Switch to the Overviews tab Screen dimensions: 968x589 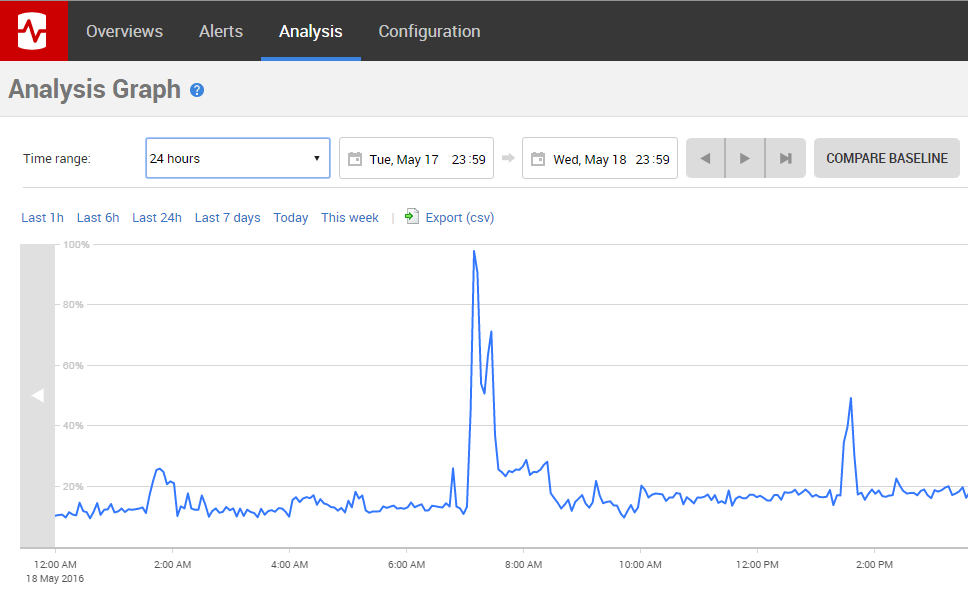(124, 31)
